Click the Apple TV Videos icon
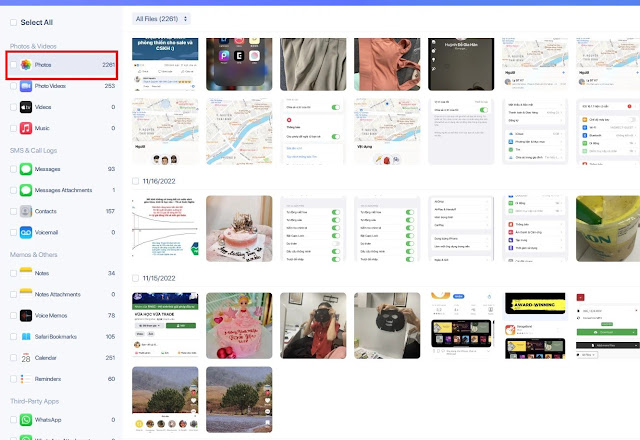The width and height of the screenshot is (640, 440). click(x=26, y=107)
